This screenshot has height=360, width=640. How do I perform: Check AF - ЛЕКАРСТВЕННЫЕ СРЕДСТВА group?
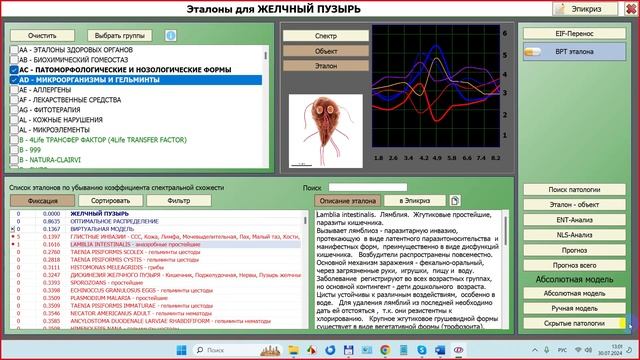pos(14,100)
